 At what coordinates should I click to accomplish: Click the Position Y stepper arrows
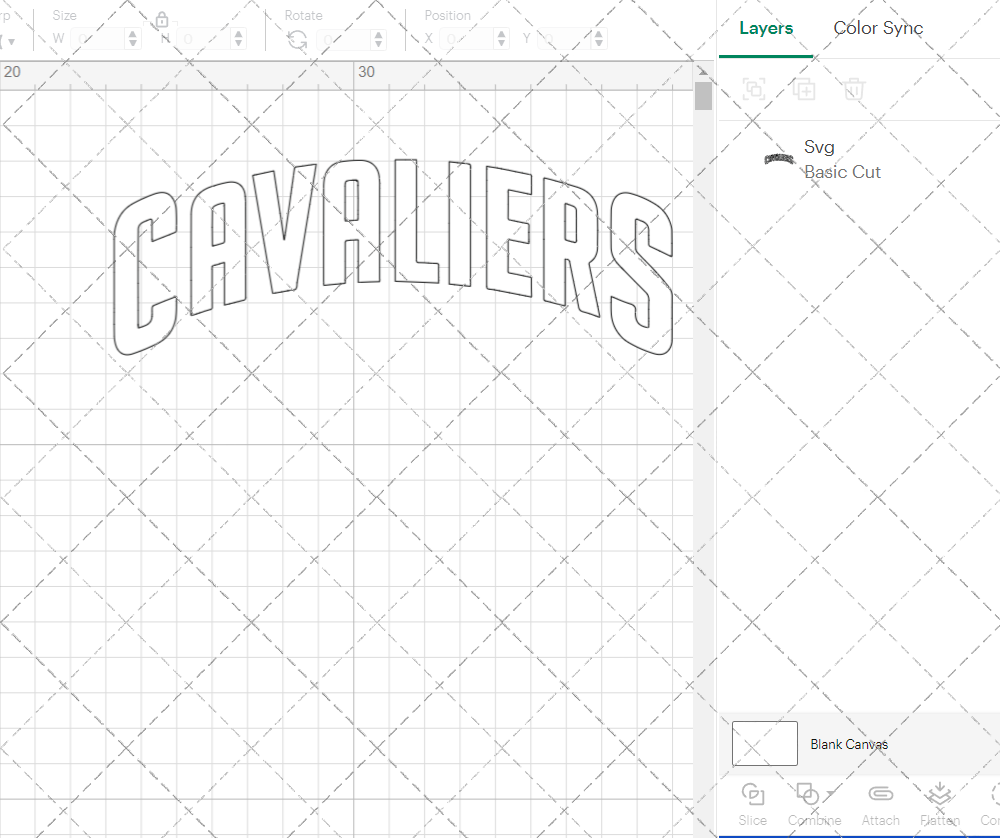point(599,40)
